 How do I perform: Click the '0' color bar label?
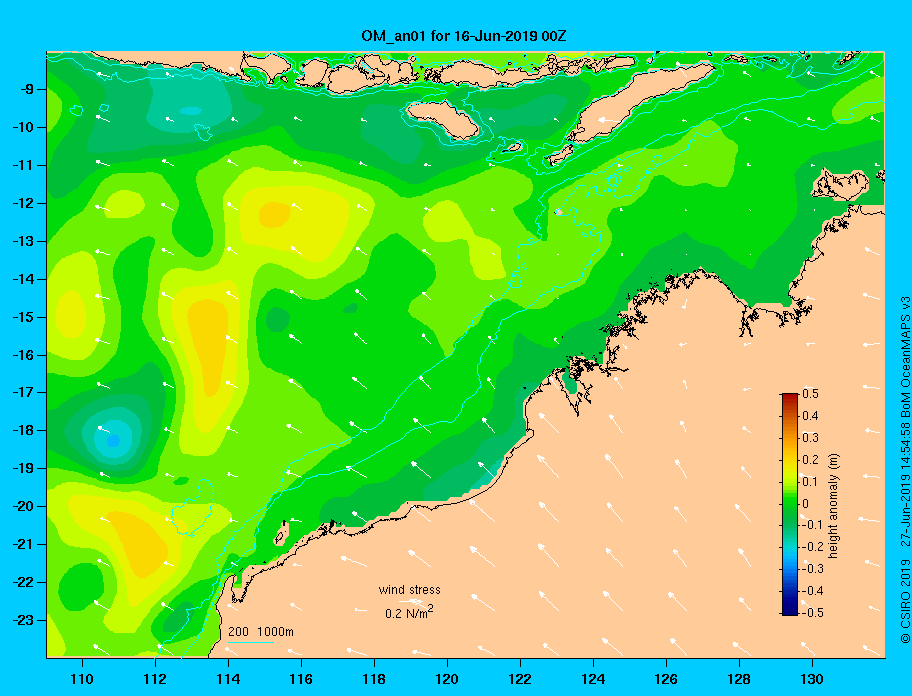[806, 503]
